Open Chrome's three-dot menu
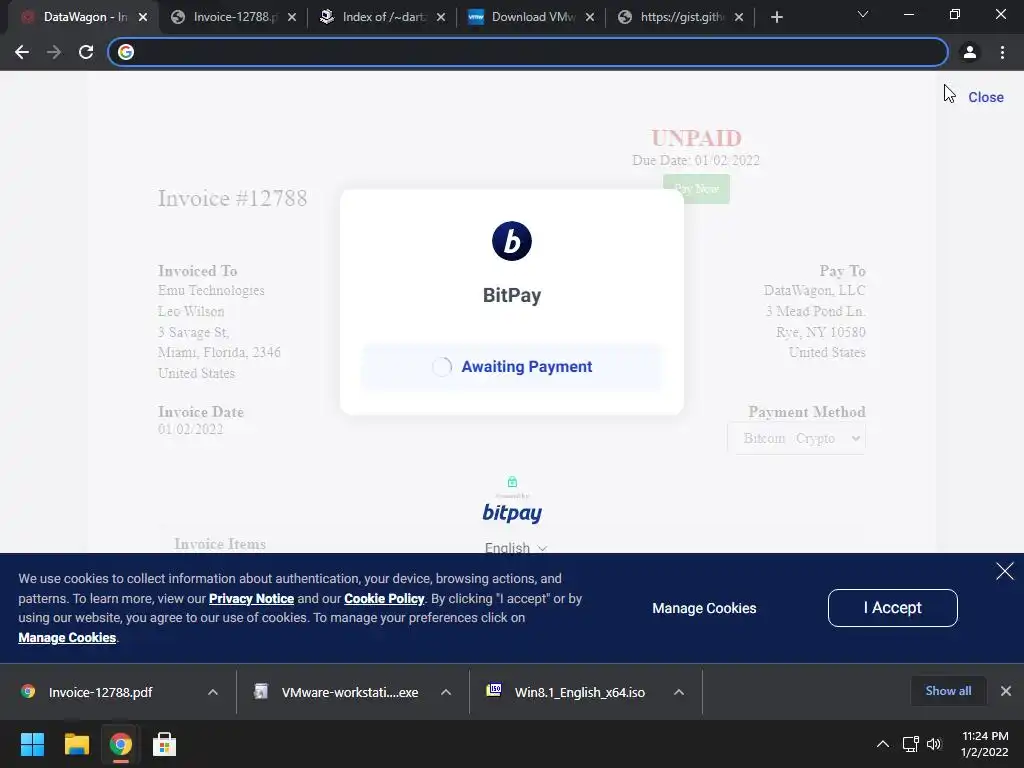The image size is (1024, 768). pyautogui.click(x=1002, y=52)
